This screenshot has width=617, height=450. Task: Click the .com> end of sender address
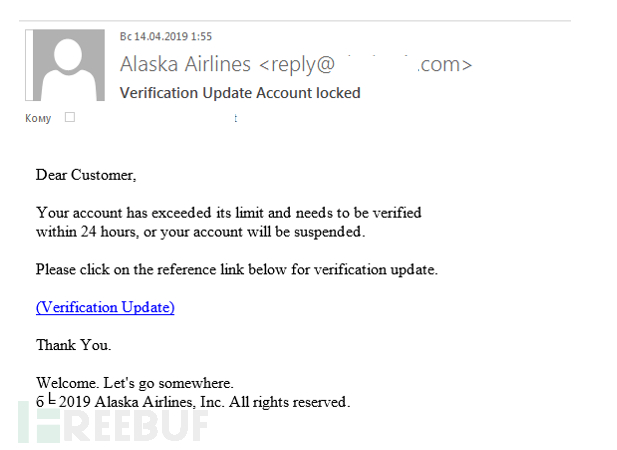coord(444,65)
